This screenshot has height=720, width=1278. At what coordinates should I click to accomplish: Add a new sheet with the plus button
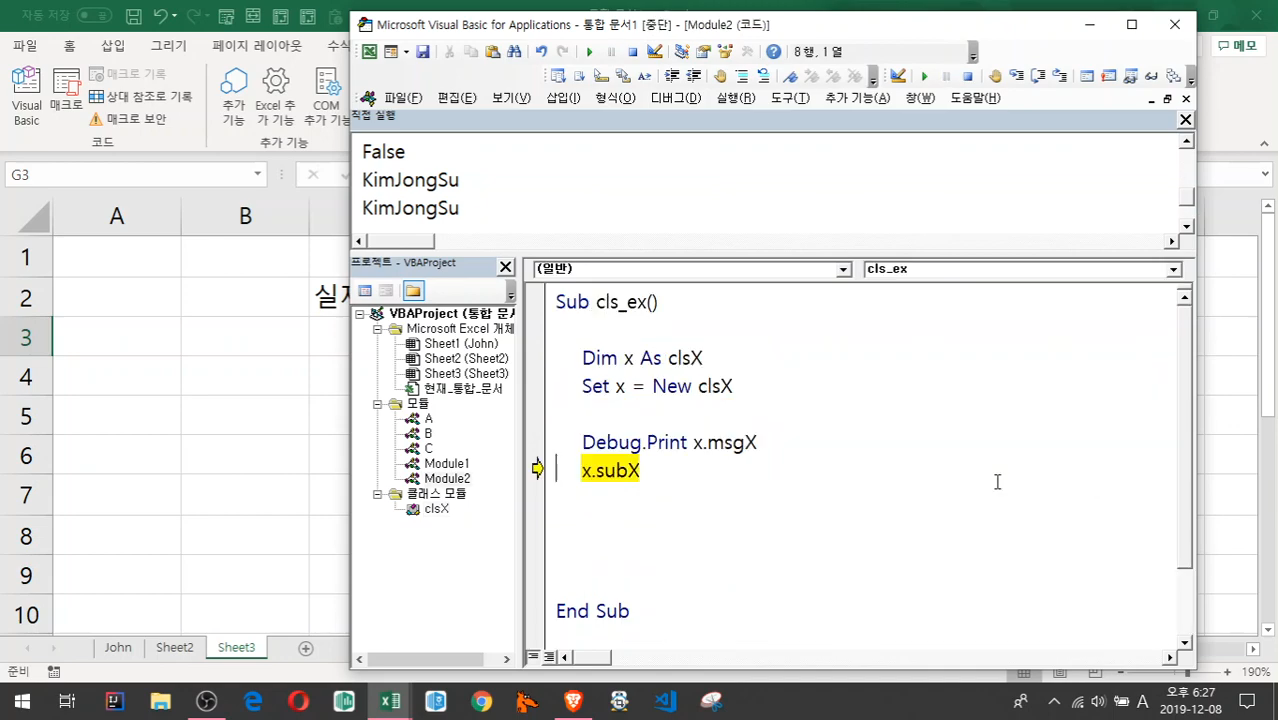point(306,648)
